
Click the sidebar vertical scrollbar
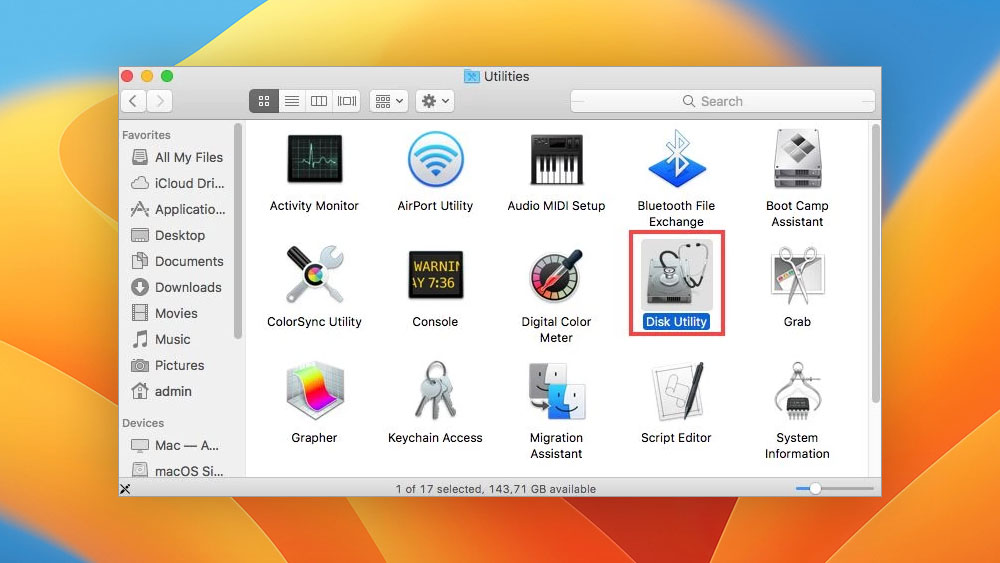[x=238, y=231]
